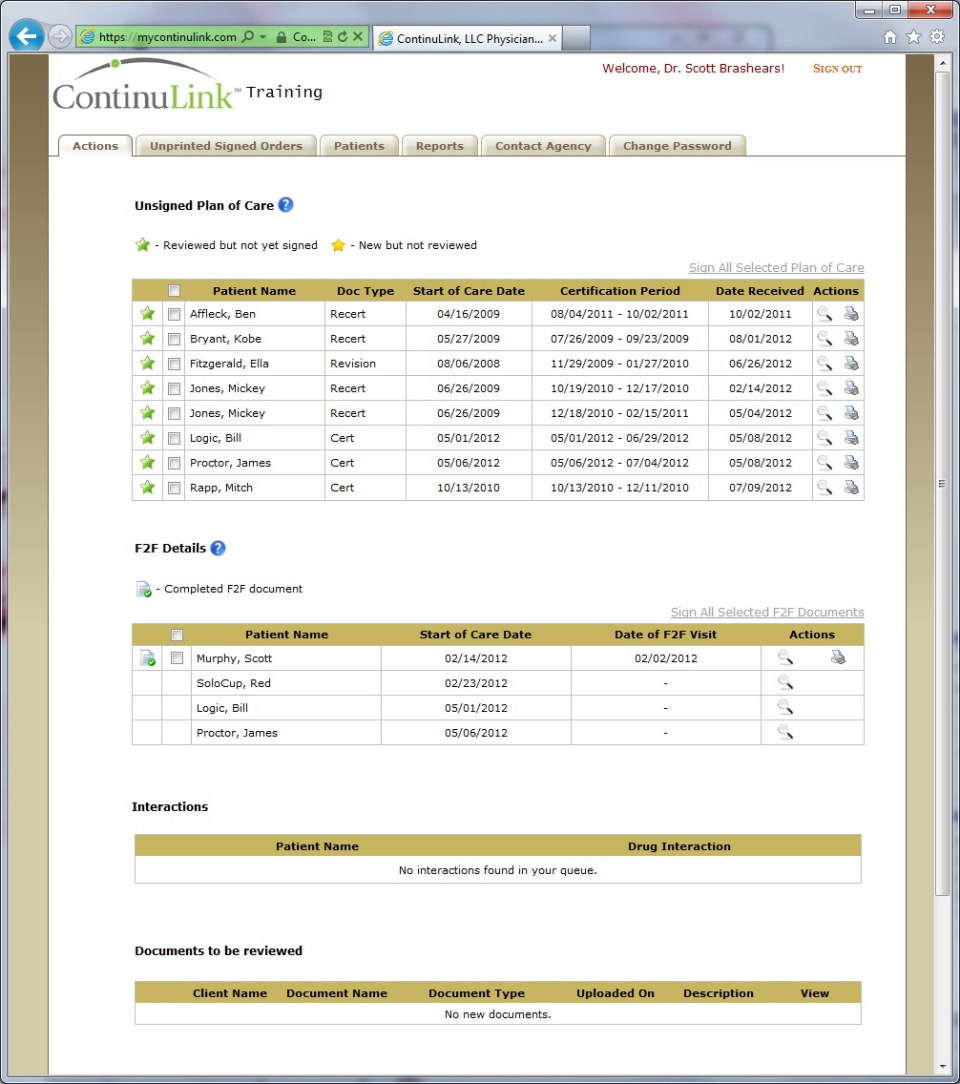The width and height of the screenshot is (960, 1084).
Task: Click completed F2F document icon for Murphy, Scott
Action: (147, 658)
